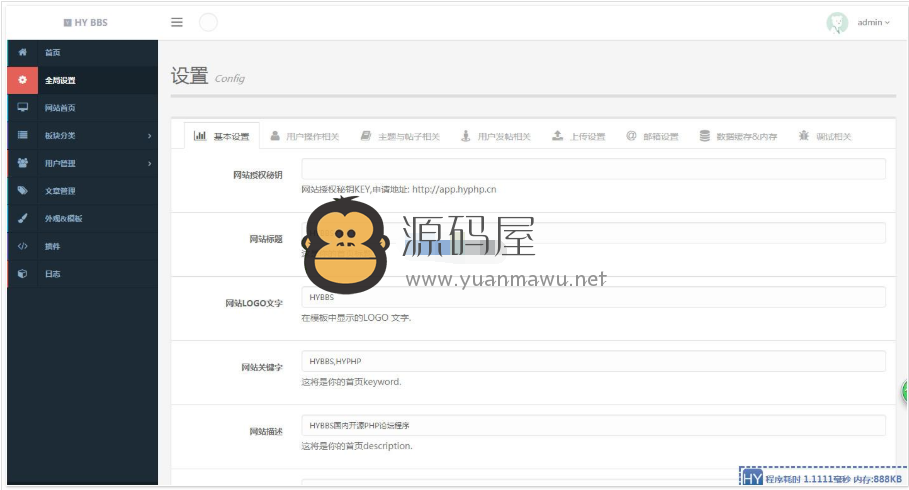Open the 上传设置 tab
This screenshot has height=490, width=909.
[x=578, y=136]
